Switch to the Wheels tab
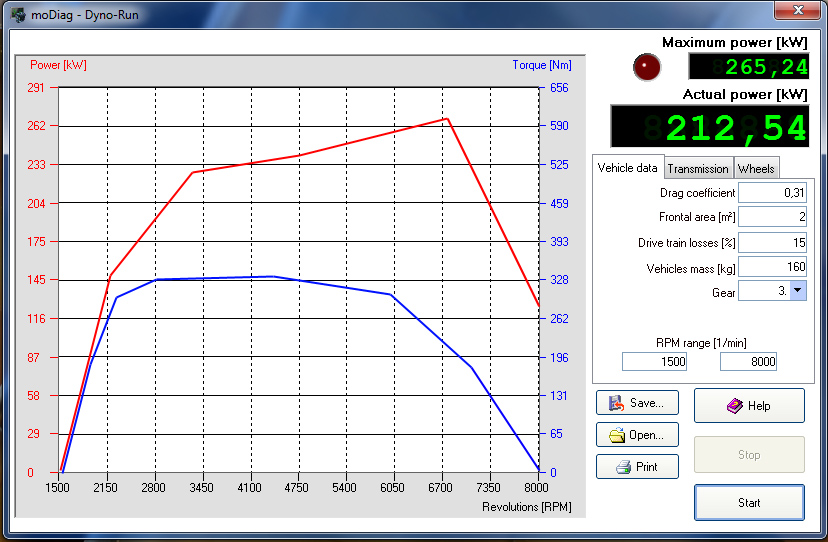Viewport: 828px width, 542px height. (756, 169)
